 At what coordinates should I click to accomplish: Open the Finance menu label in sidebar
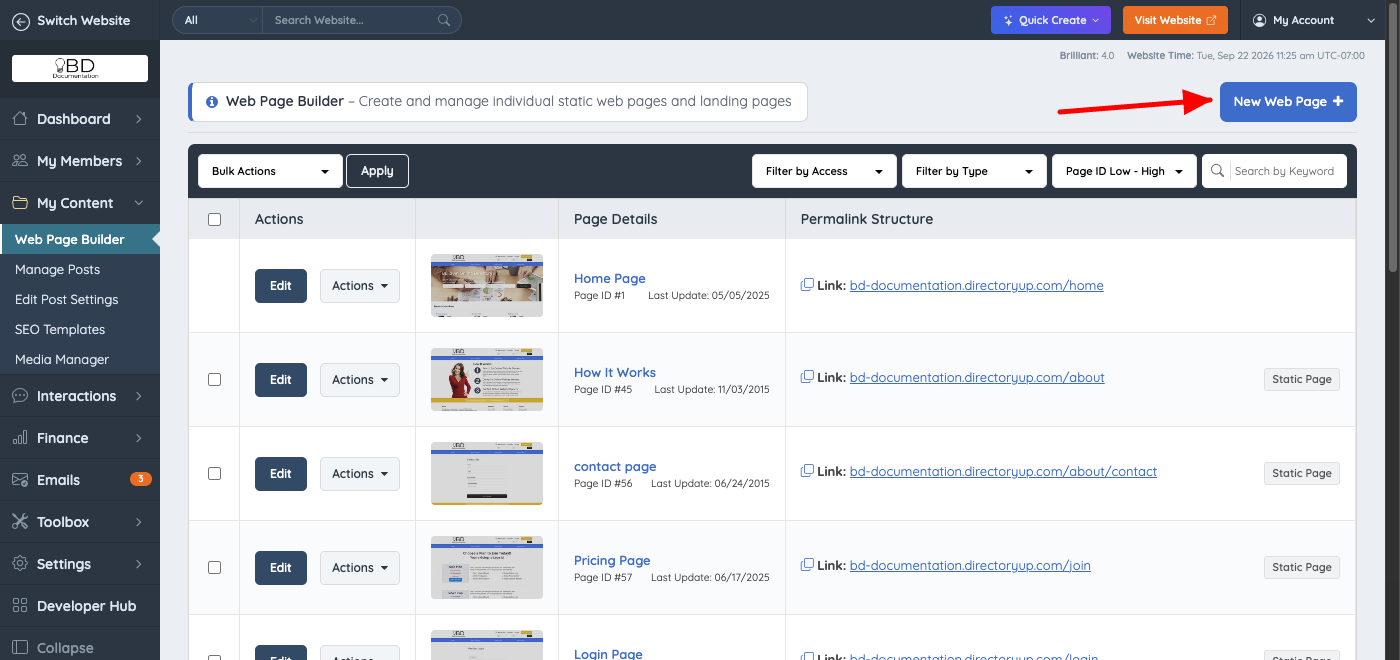click(x=63, y=438)
